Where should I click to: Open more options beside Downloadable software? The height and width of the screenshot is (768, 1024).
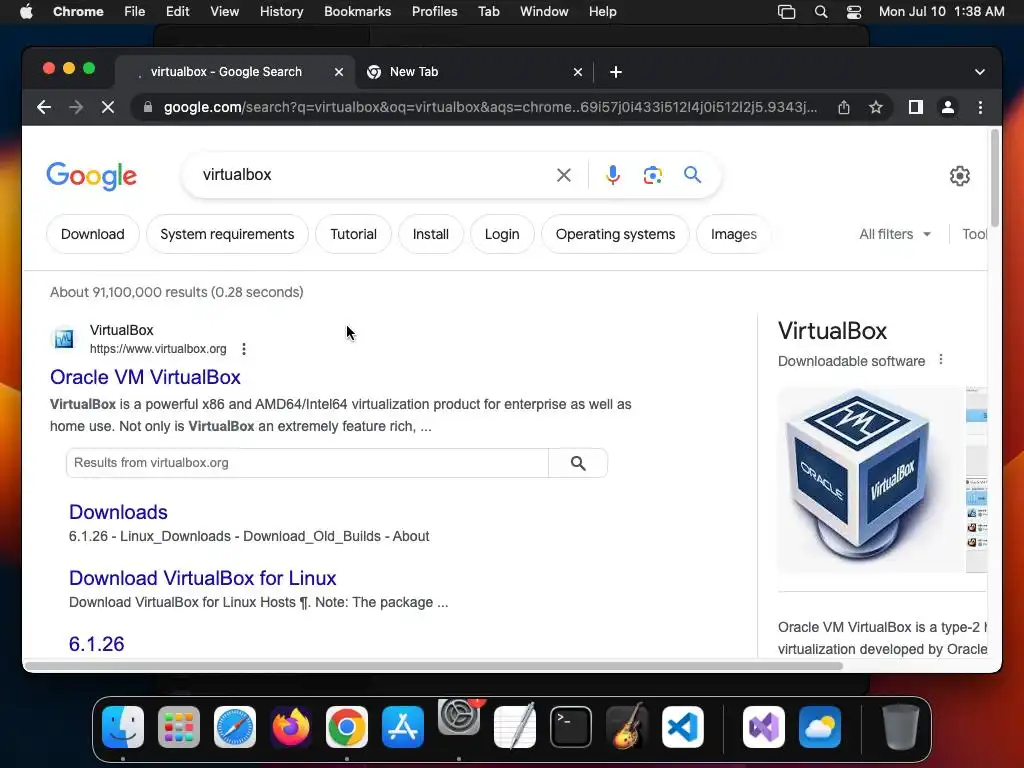tap(940, 359)
